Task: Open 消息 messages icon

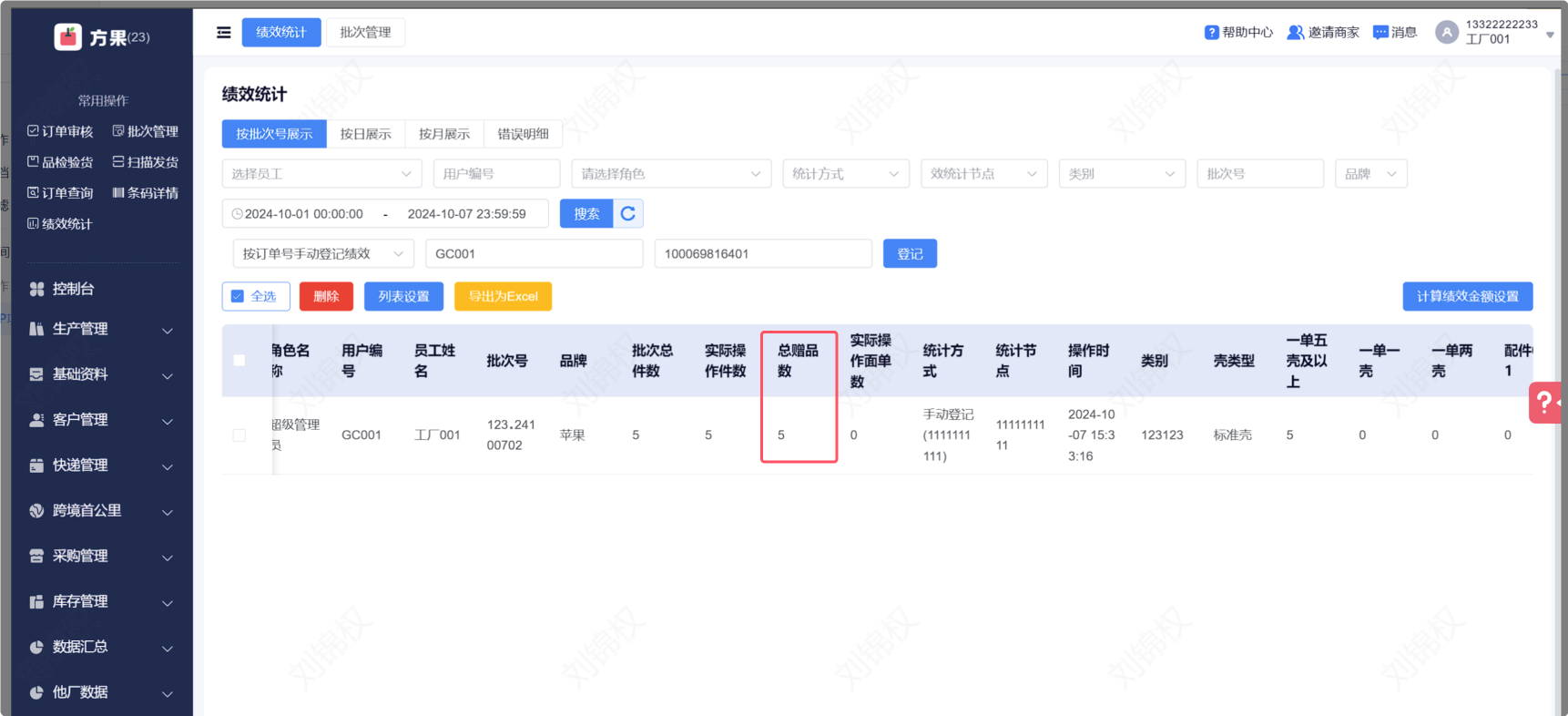Action: pos(1380,33)
